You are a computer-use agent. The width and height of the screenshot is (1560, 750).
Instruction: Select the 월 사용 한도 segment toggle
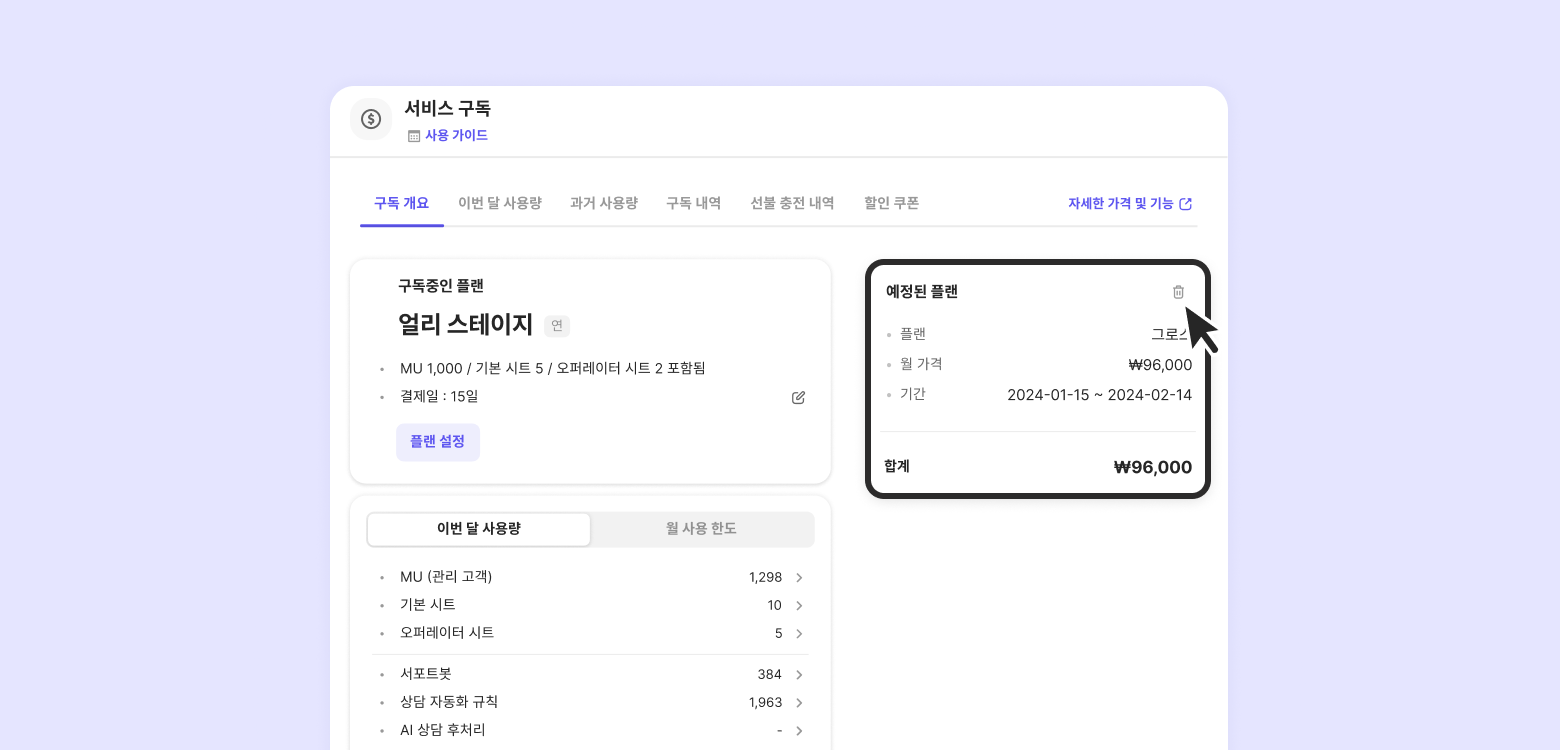tap(701, 529)
